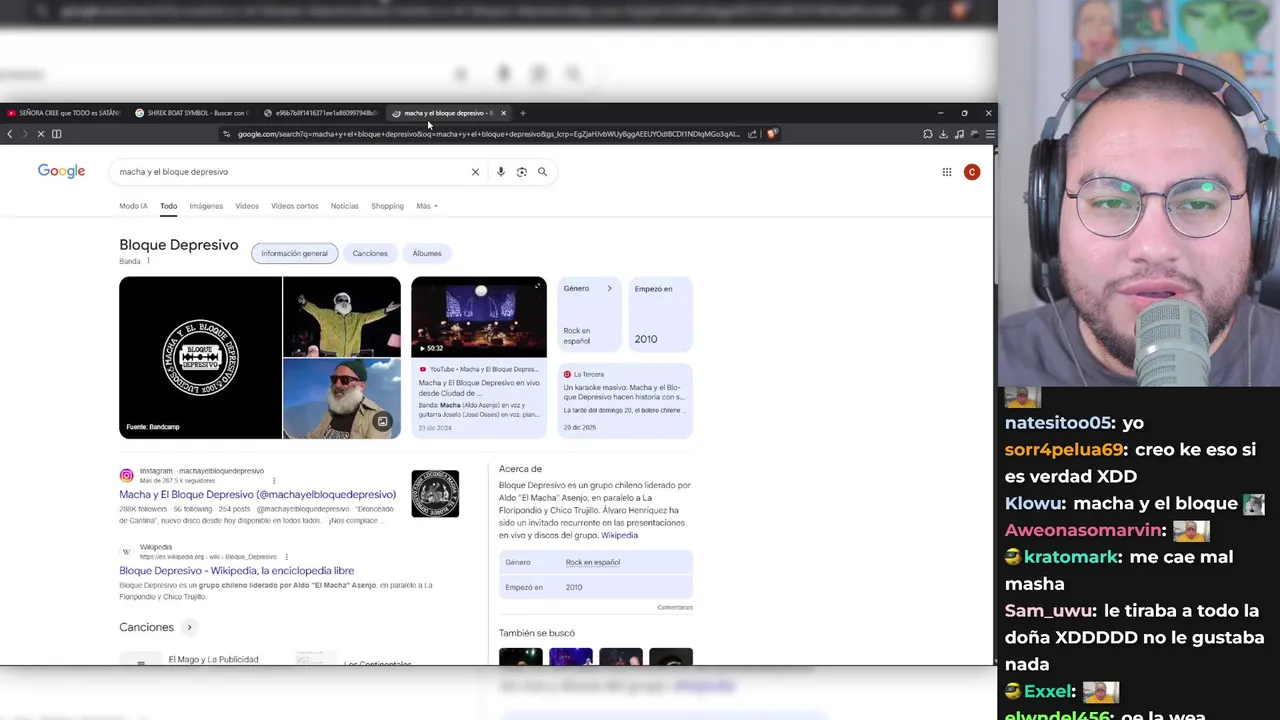Click the share icon in address bar
Viewport: 1280px width, 720px height.
[x=752, y=134]
